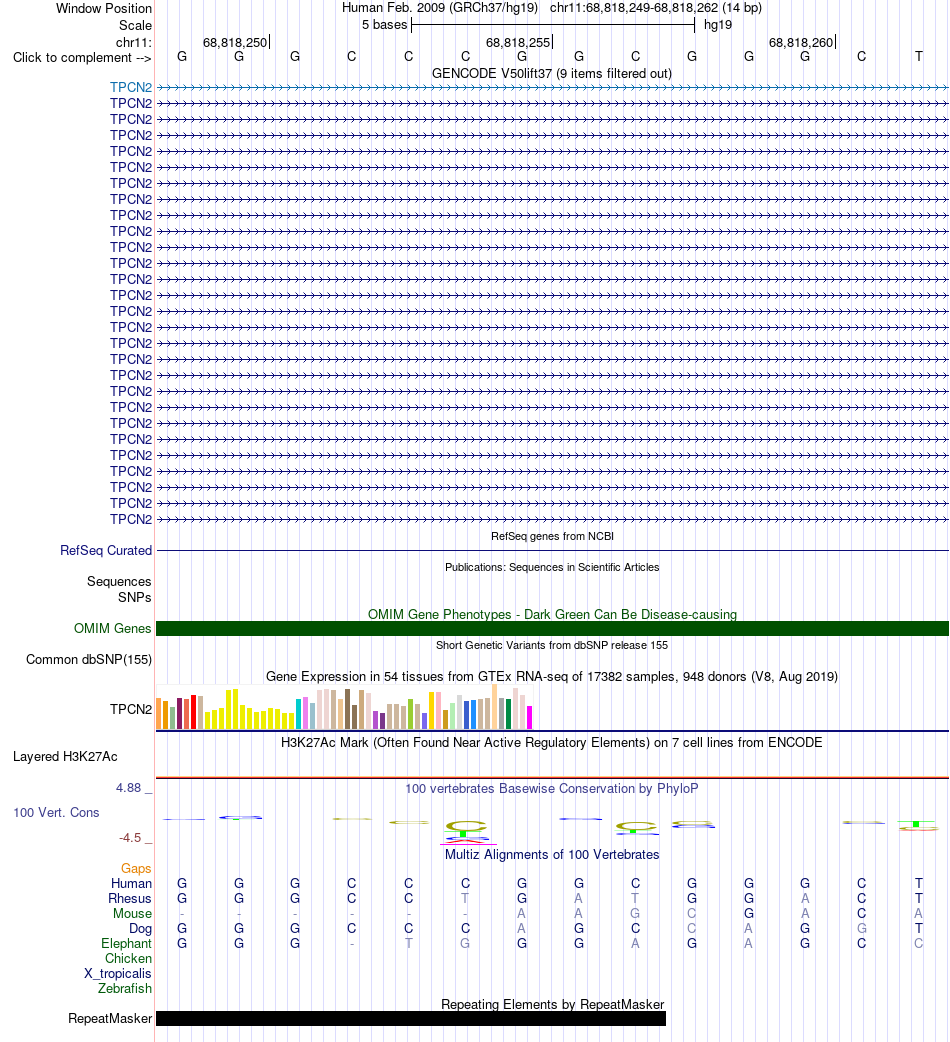This screenshot has height=1042, width=950.
Task: Open "Publications: Sequences in Scientific Articles" title
Action: tap(552, 567)
